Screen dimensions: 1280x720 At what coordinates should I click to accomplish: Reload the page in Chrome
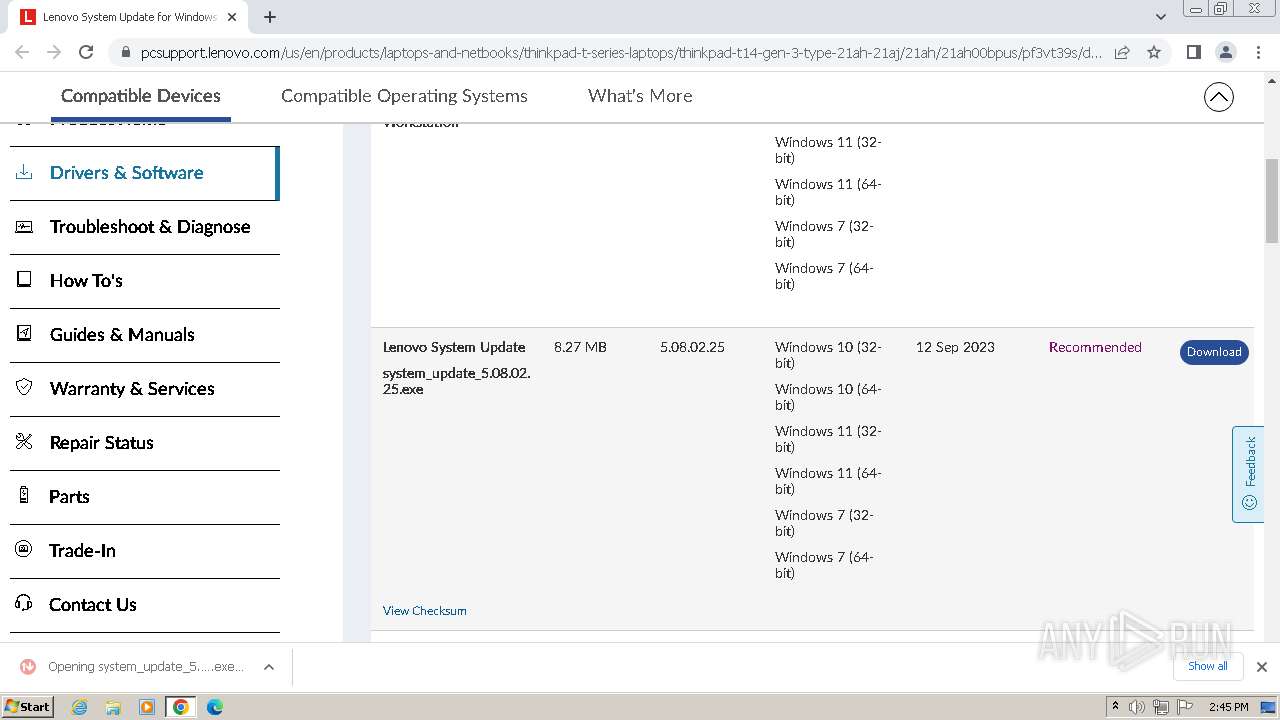click(86, 52)
